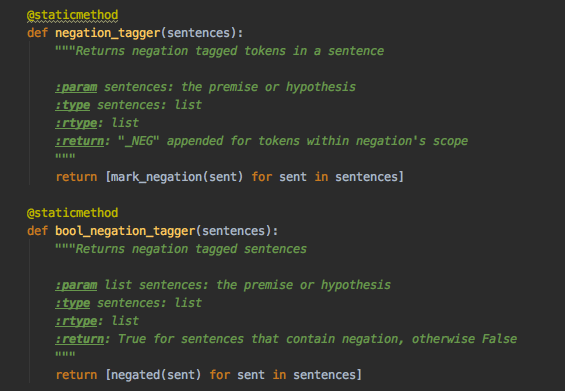Click the :rtype tag in negation_tagger docstring
The height and width of the screenshot is (391, 565).
(76, 123)
